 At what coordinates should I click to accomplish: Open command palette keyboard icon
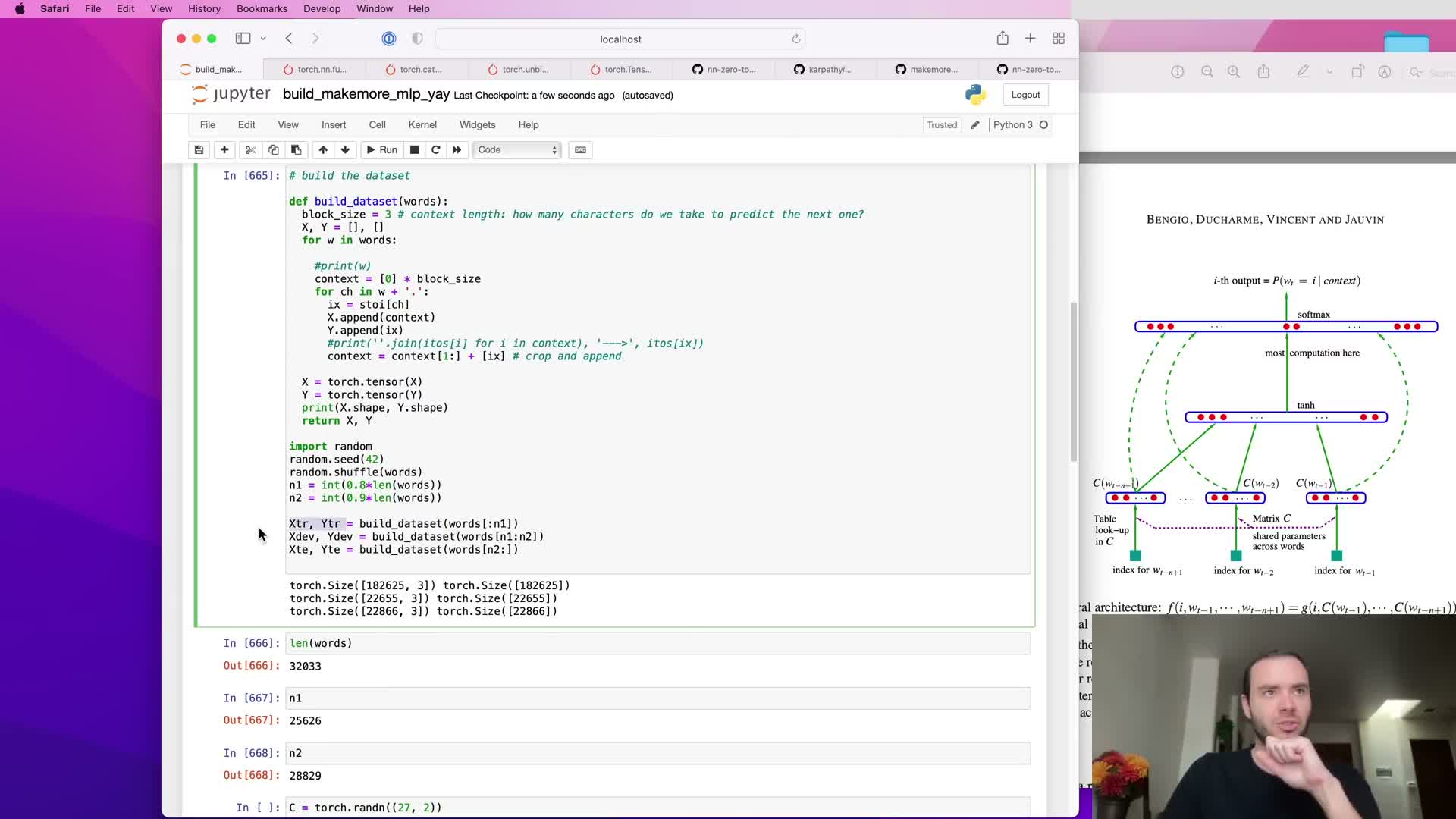click(x=580, y=149)
